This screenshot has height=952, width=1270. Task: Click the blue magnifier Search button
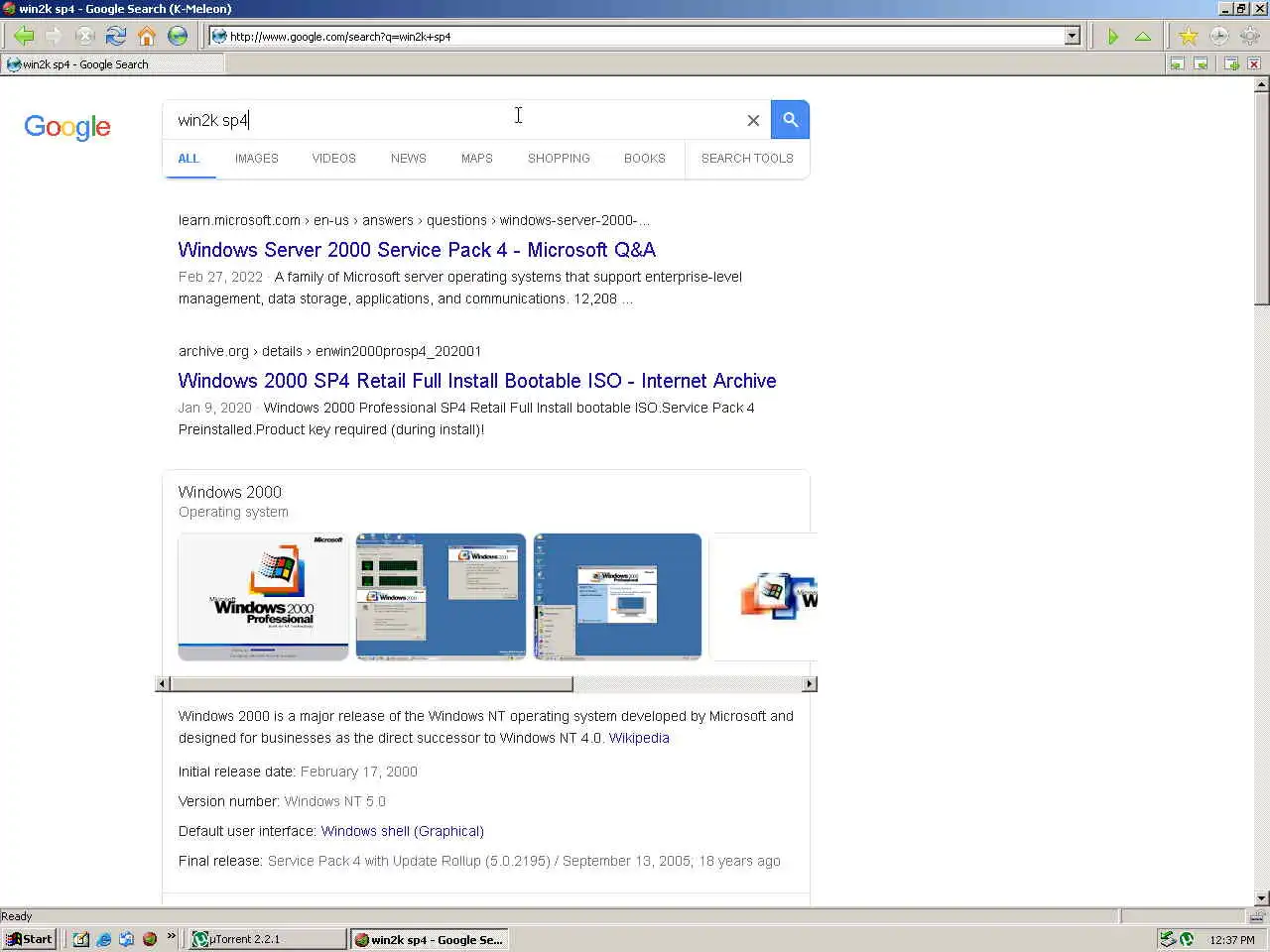(791, 120)
